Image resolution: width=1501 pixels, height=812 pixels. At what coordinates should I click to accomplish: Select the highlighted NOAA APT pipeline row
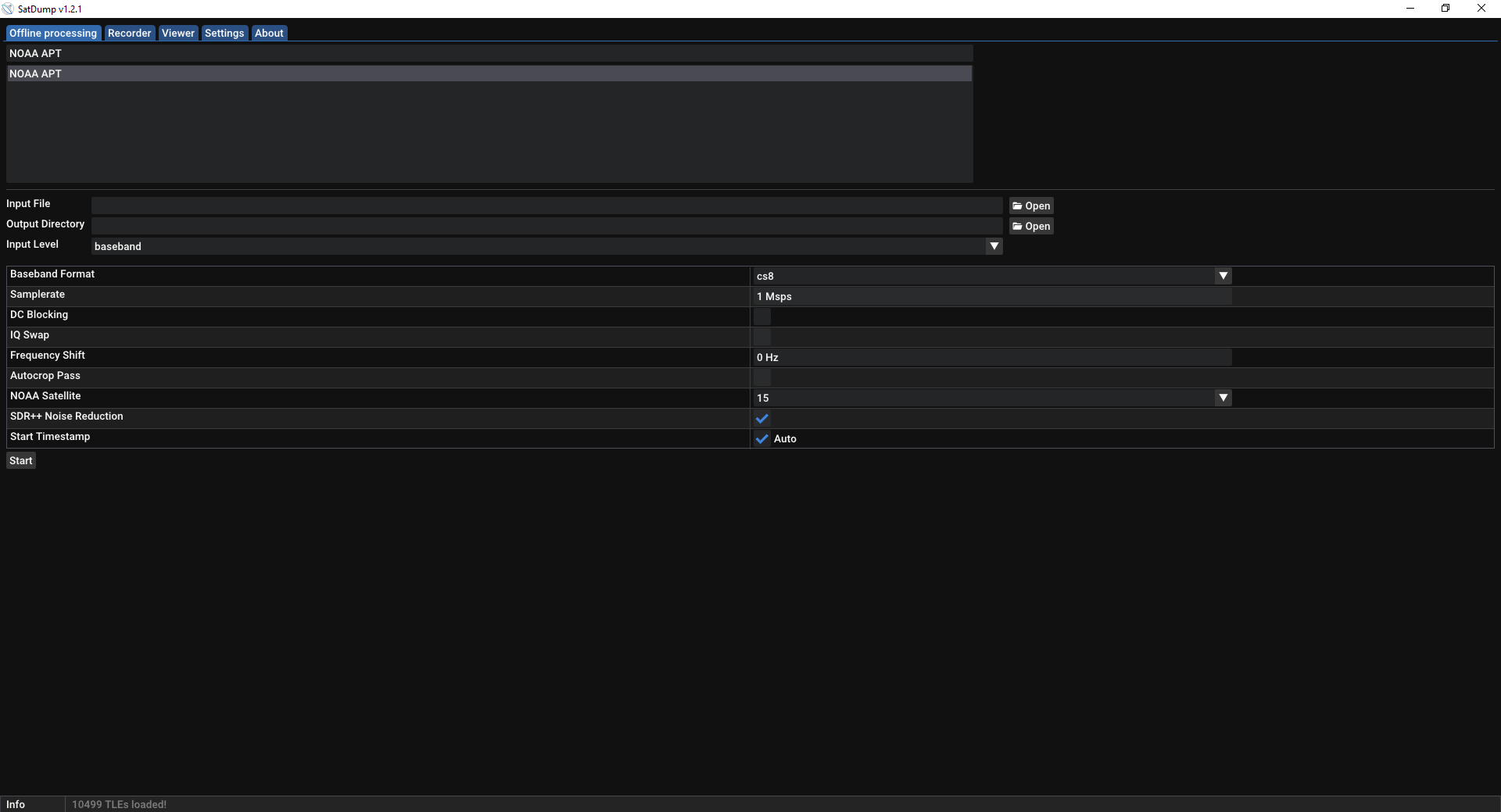click(489, 73)
